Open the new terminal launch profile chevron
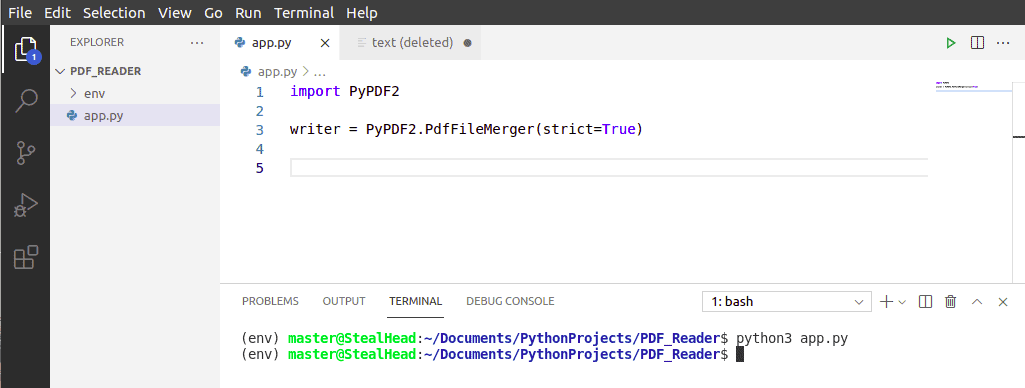The image size is (1025, 388). [902, 302]
